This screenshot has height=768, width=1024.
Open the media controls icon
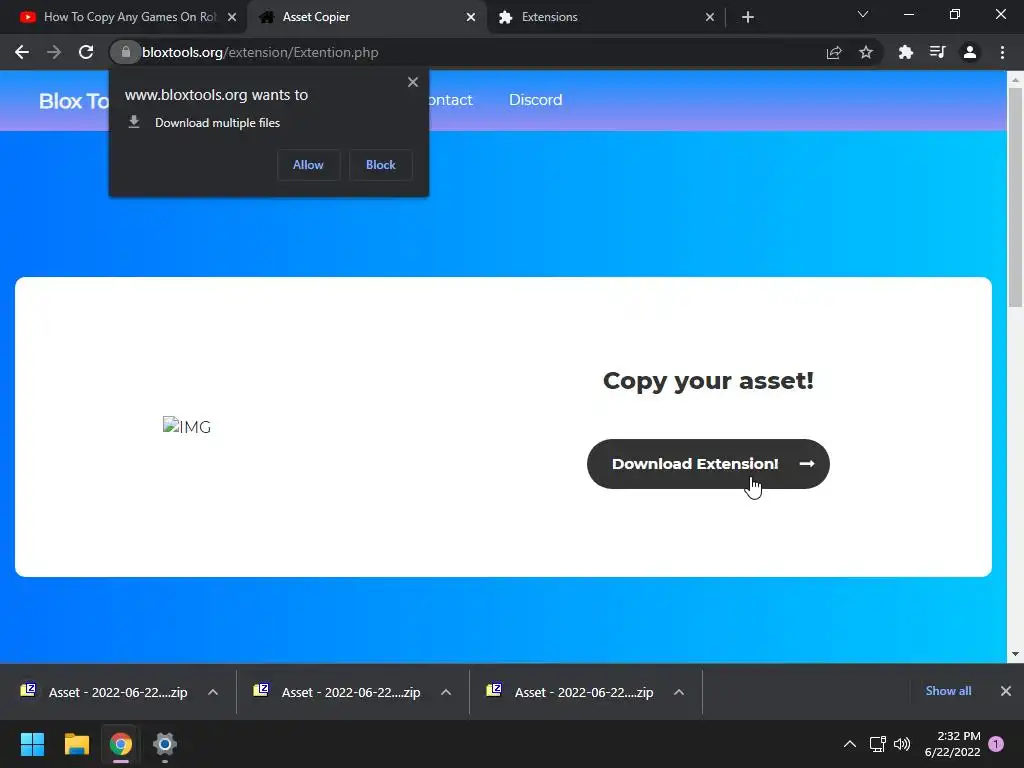(937, 52)
